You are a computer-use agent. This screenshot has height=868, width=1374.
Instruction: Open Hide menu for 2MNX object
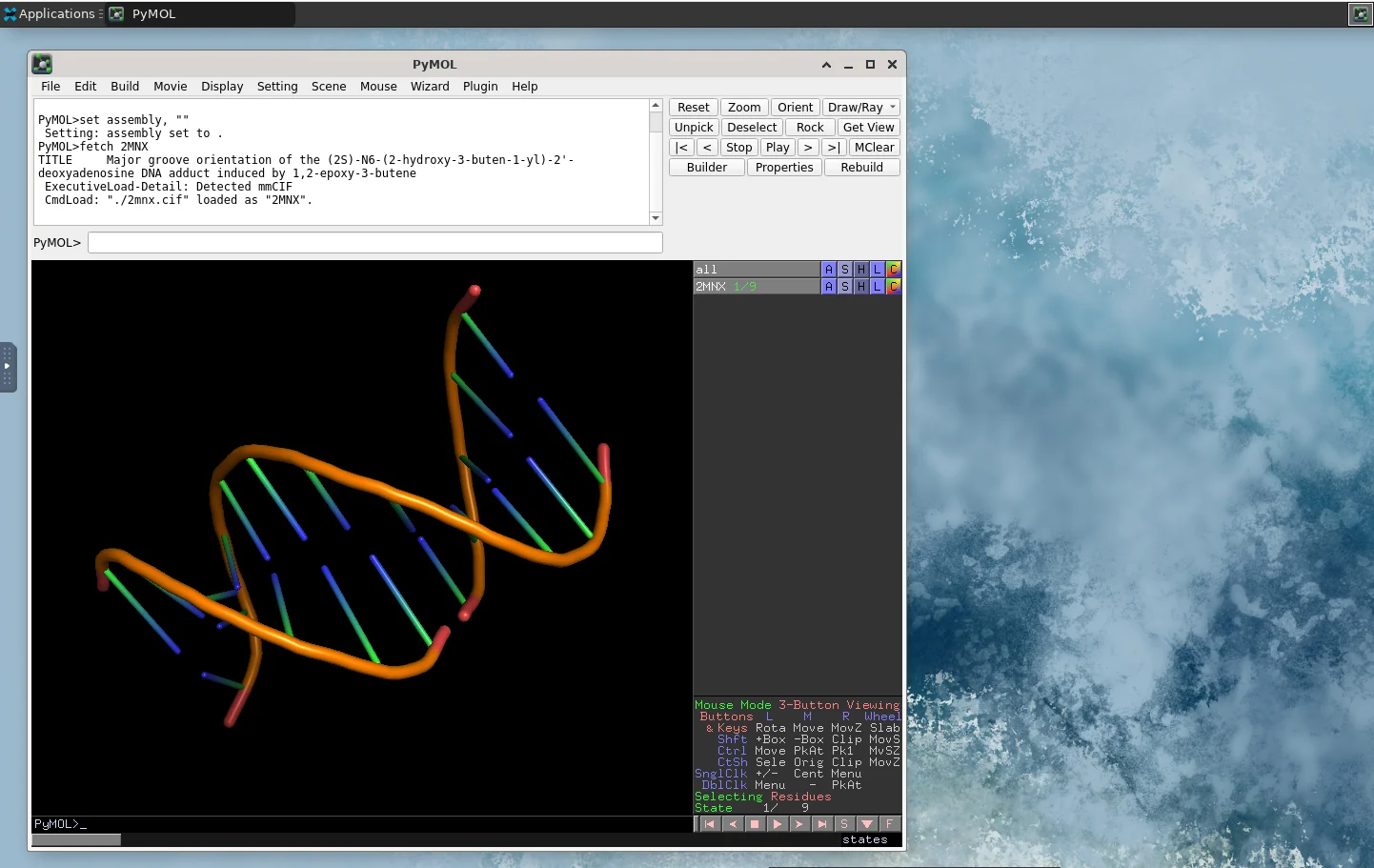(x=861, y=286)
